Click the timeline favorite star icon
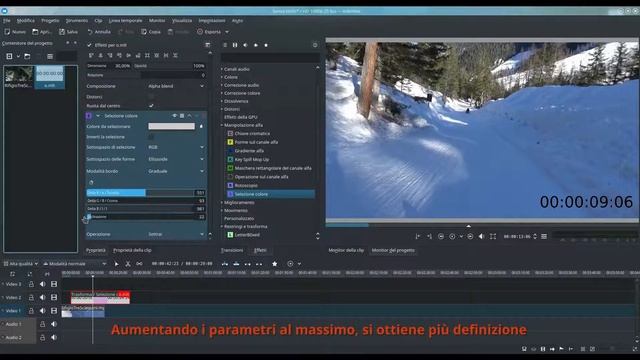640x360 pixels. 275,264
